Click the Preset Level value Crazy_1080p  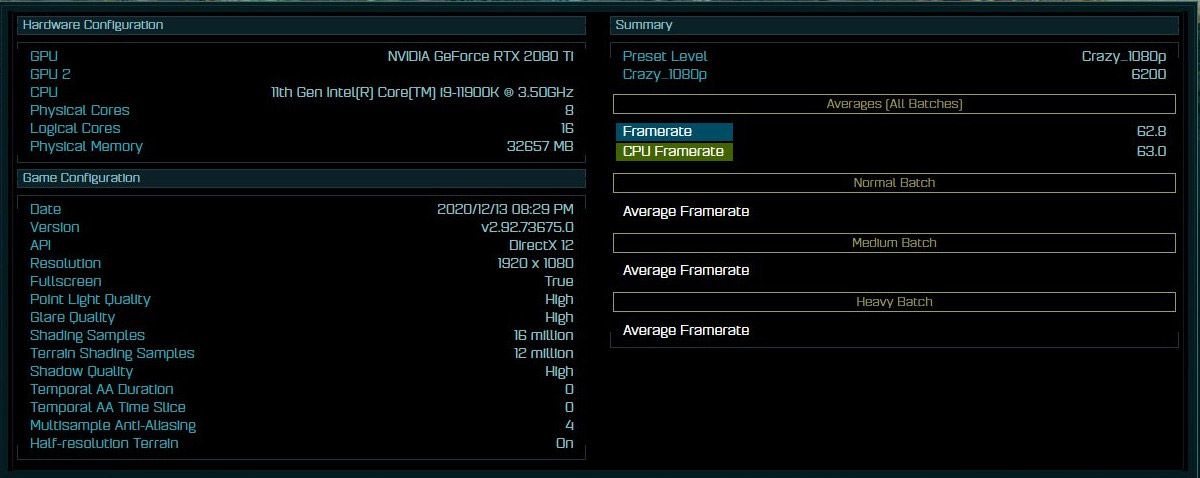click(1123, 56)
